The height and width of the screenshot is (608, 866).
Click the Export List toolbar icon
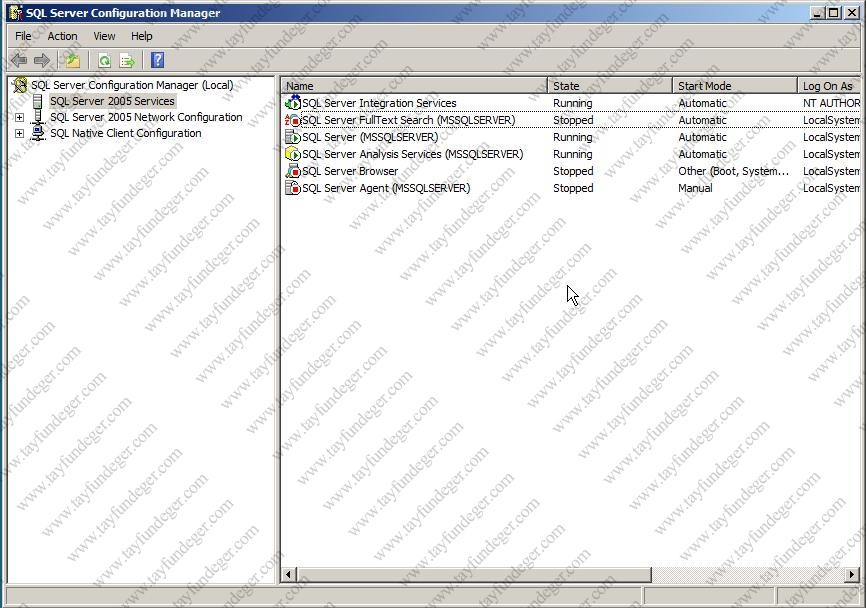[127, 60]
